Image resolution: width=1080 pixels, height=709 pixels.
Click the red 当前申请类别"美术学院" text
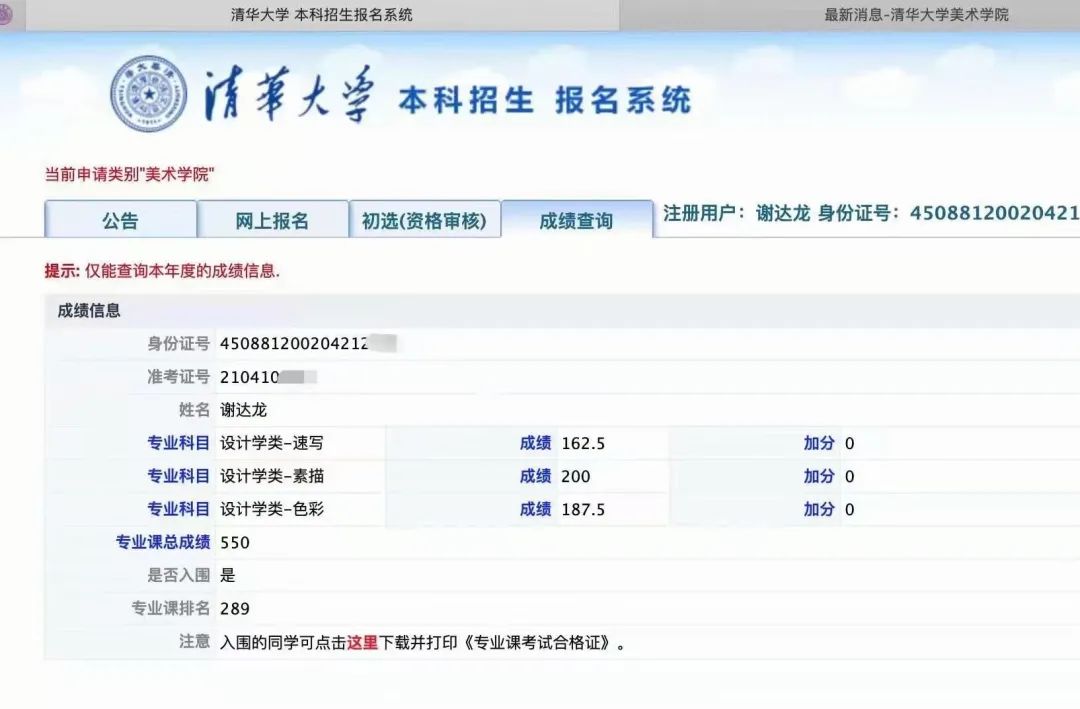coord(129,174)
